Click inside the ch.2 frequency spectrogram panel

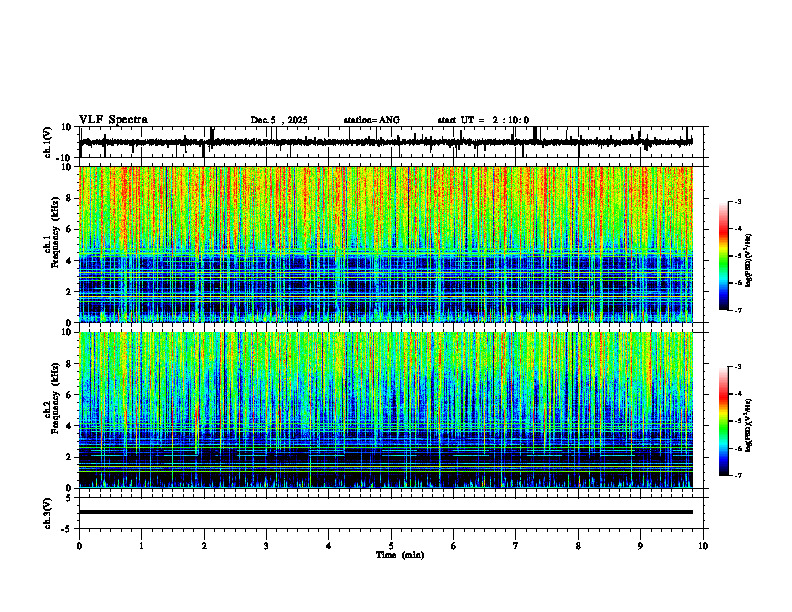click(386, 410)
